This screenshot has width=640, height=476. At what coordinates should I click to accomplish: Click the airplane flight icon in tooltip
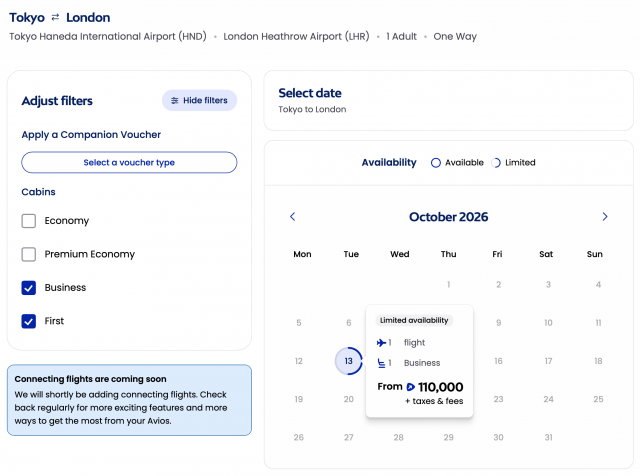pyautogui.click(x=381, y=343)
